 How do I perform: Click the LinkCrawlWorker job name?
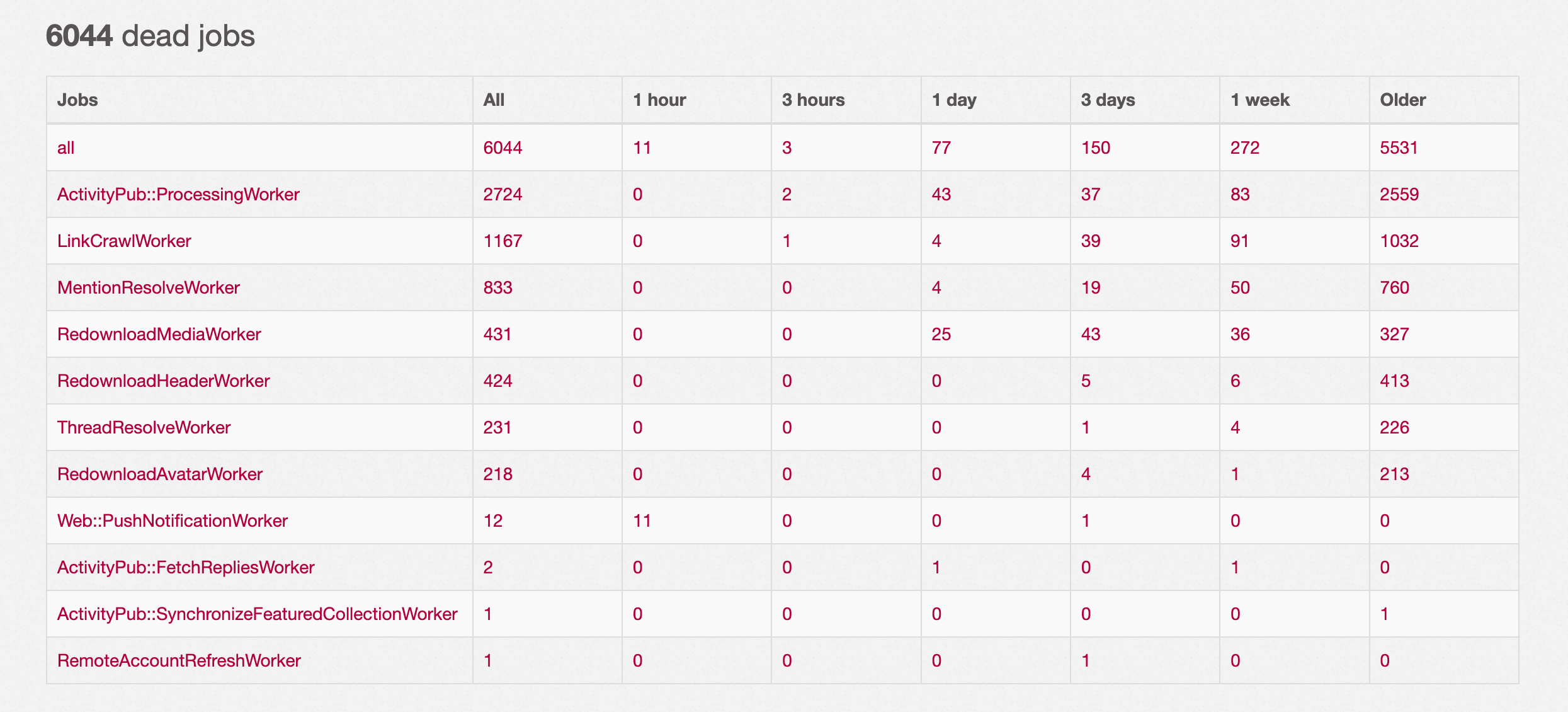point(124,241)
